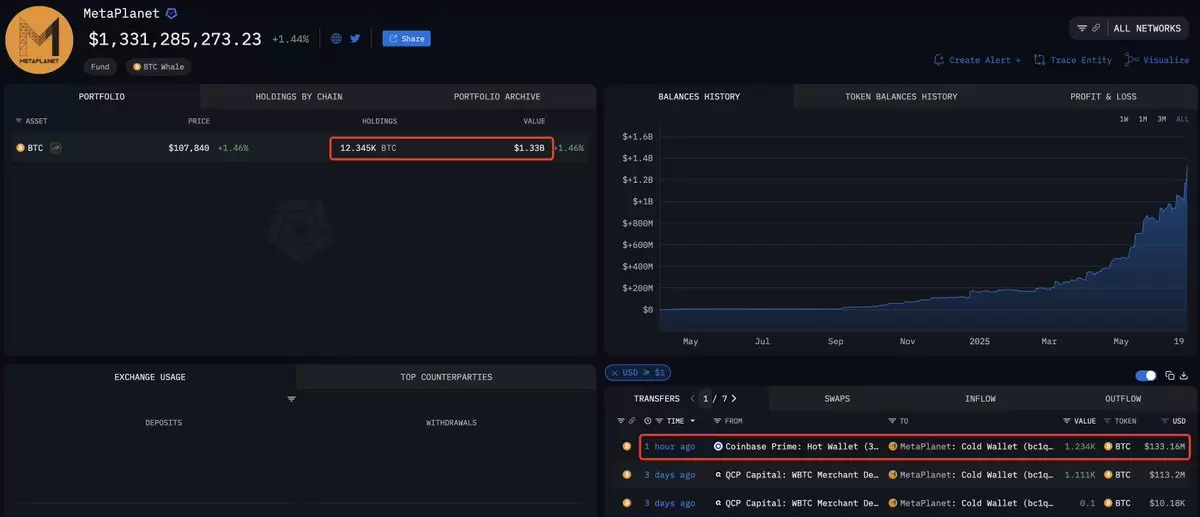1200x517 pixels.
Task: Switch to the Portfolio tab
Action: [102, 97]
